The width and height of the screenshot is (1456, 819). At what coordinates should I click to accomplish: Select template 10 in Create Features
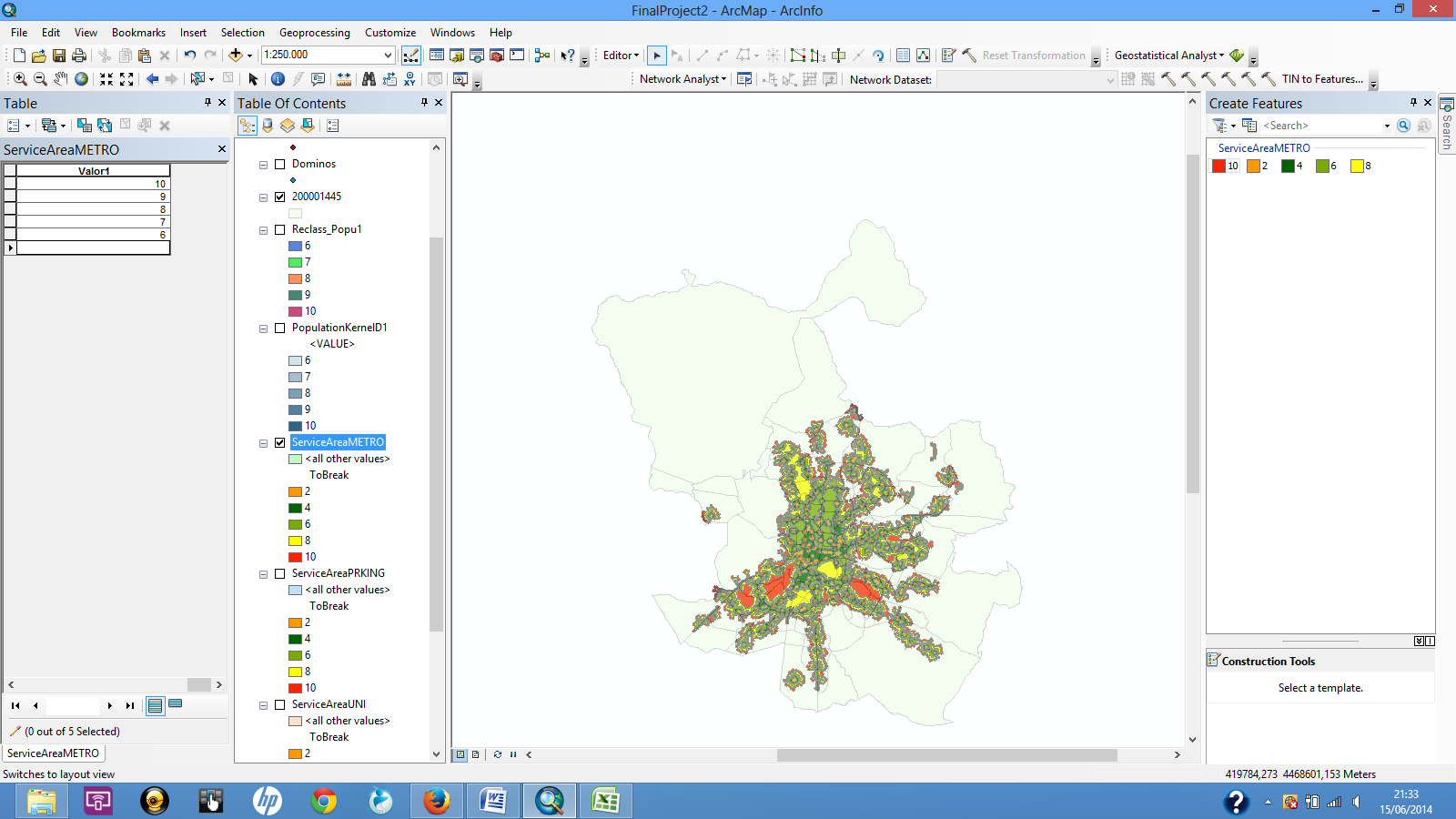(1225, 166)
